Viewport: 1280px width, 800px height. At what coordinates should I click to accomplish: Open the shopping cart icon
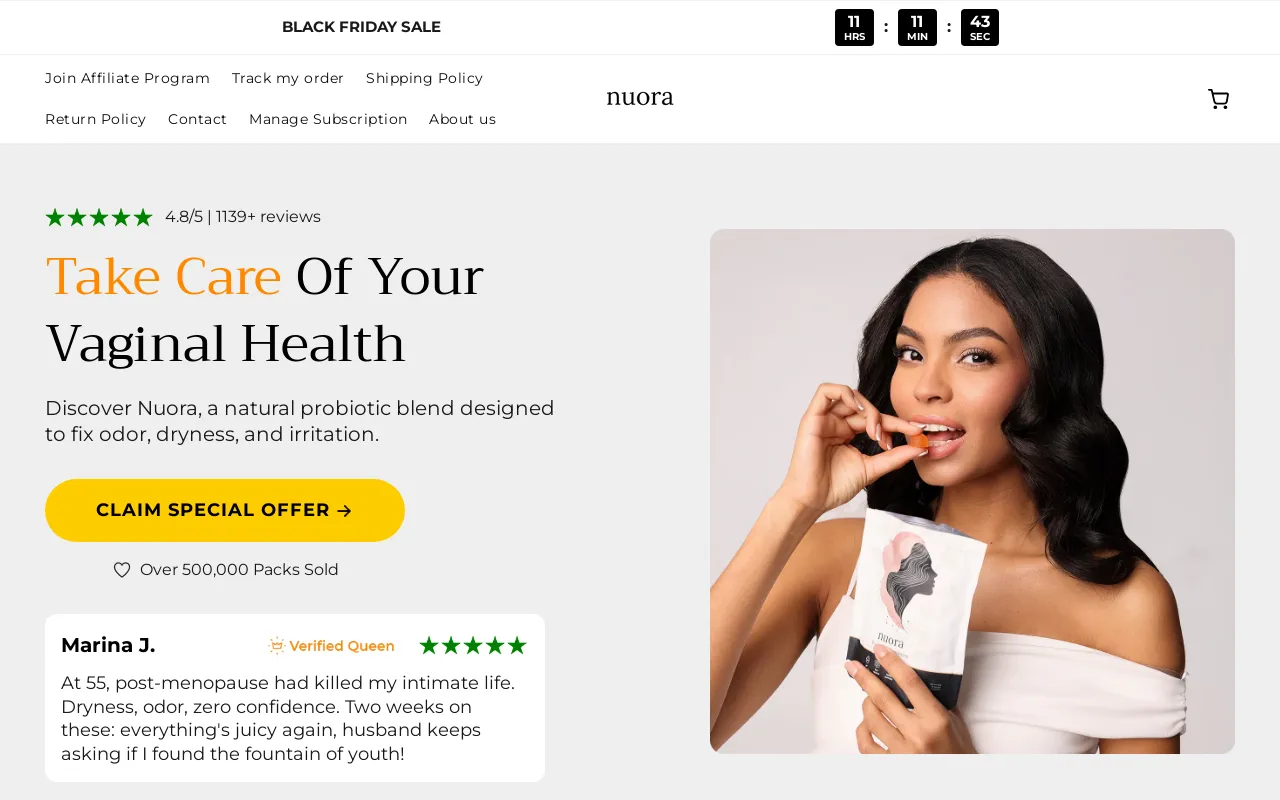(x=1218, y=99)
